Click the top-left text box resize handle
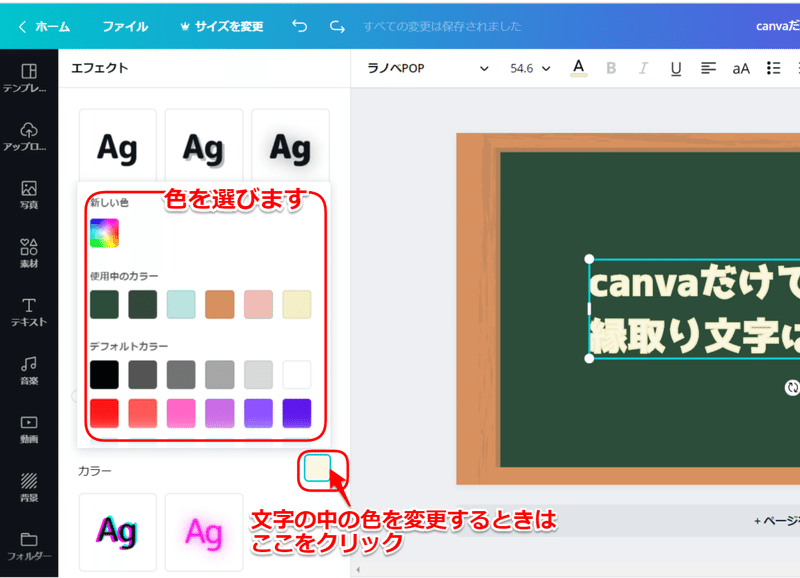The image size is (800, 578). [589, 259]
